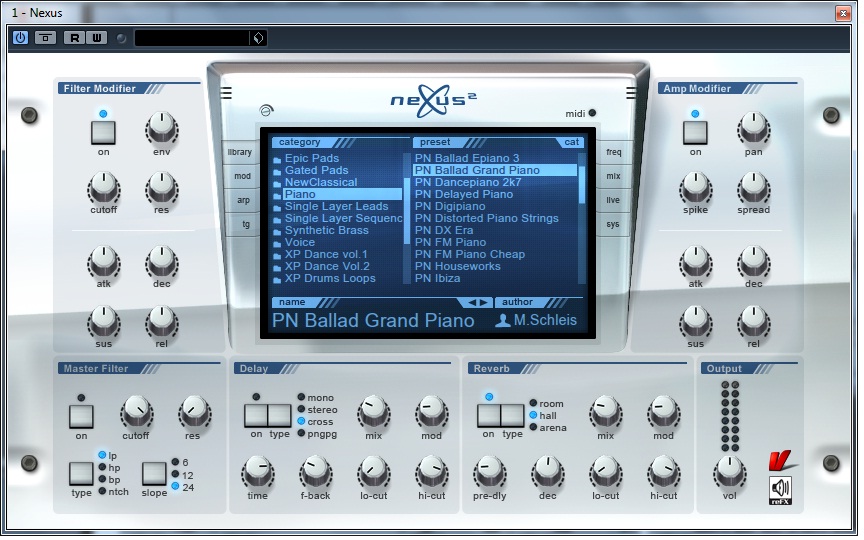Viewport: 864px width, 540px height.
Task: Open the arp tab
Action: coord(243,200)
